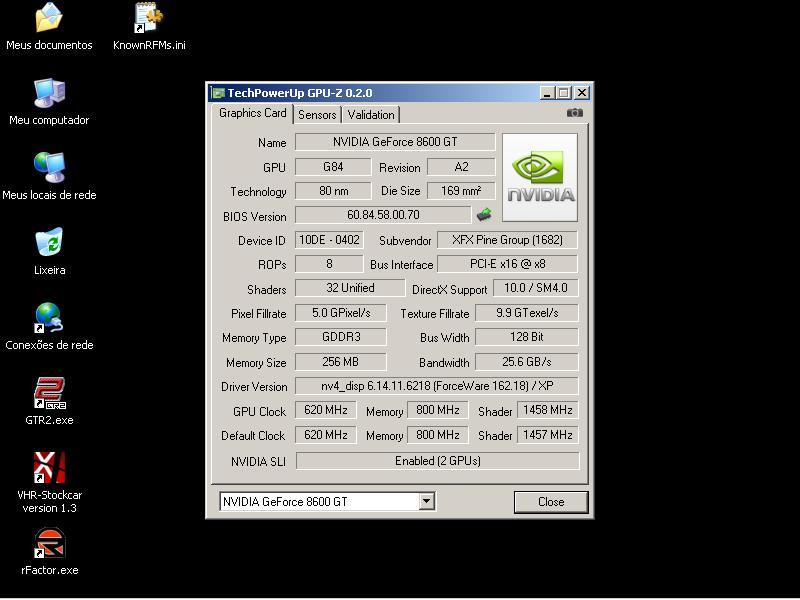Minimize the GPU-Z window
The image size is (800, 600).
(x=547, y=93)
